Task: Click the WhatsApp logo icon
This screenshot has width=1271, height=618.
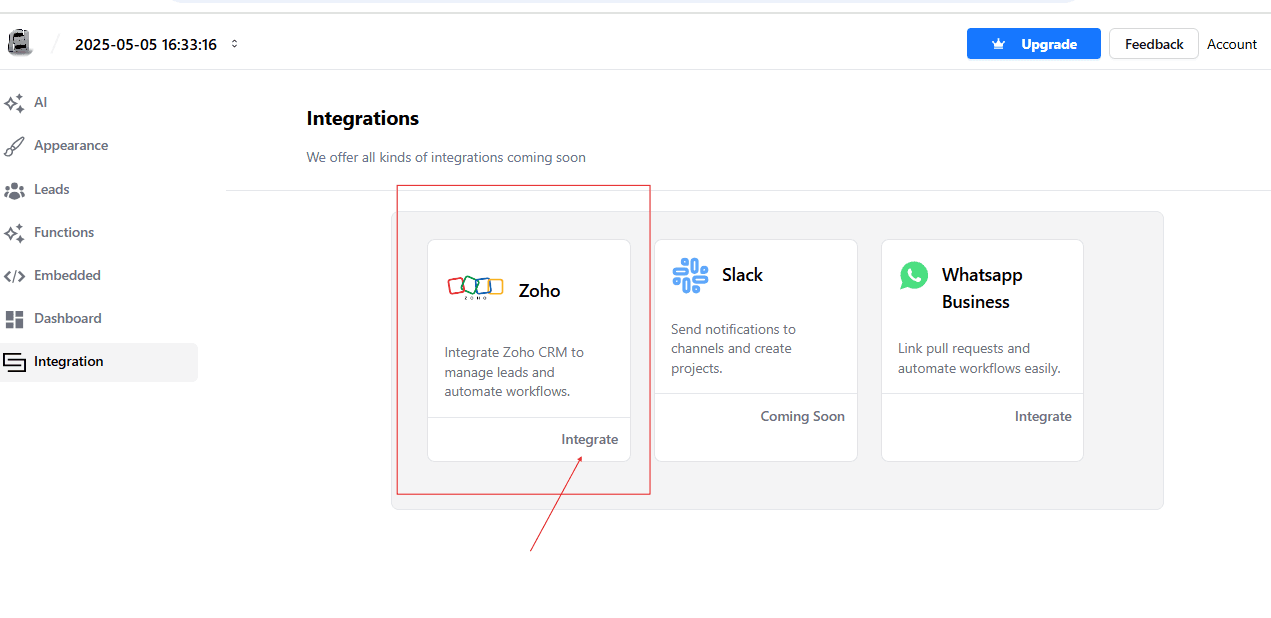Action: pos(914,276)
